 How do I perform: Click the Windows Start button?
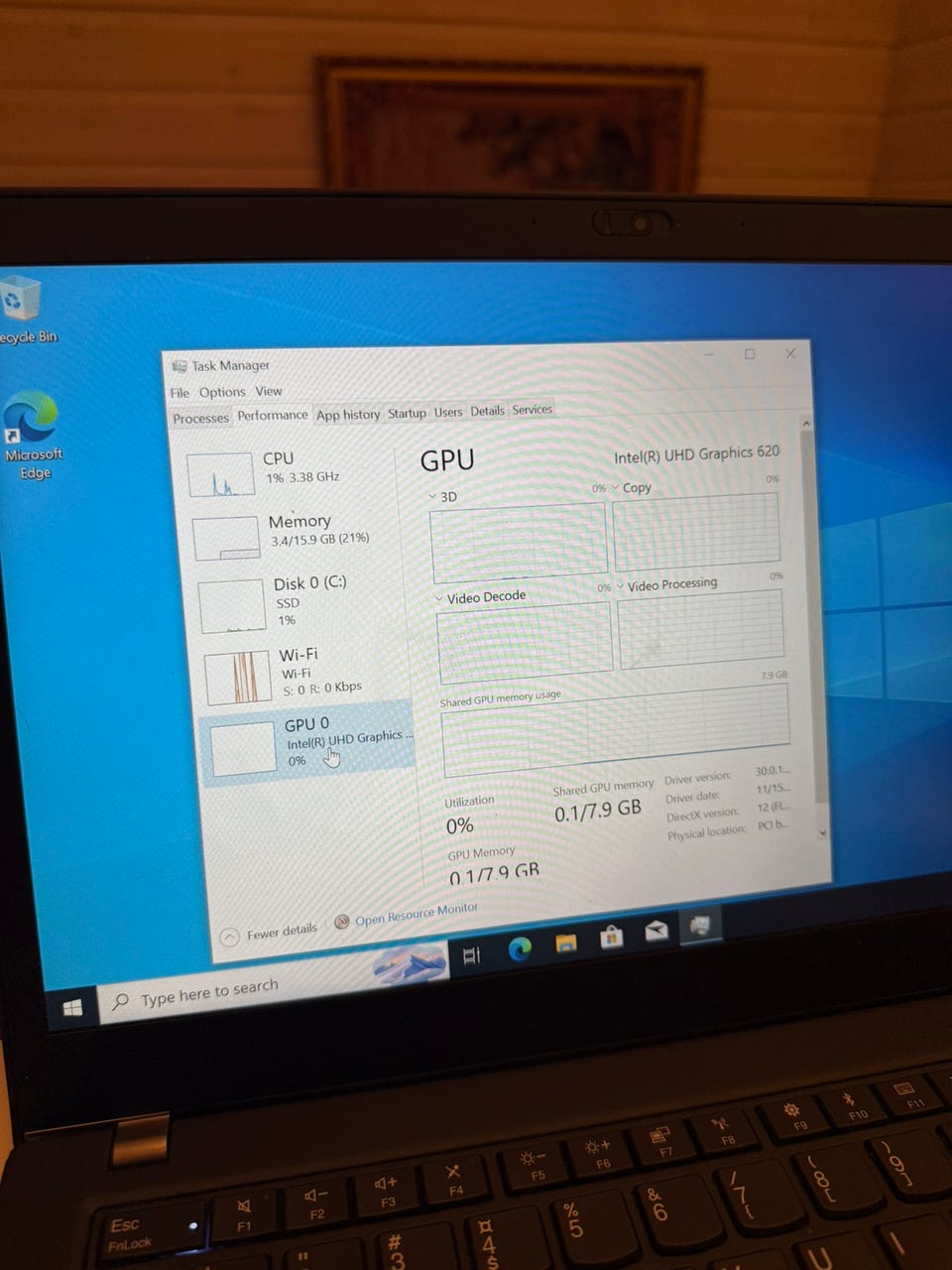pos(72,1008)
